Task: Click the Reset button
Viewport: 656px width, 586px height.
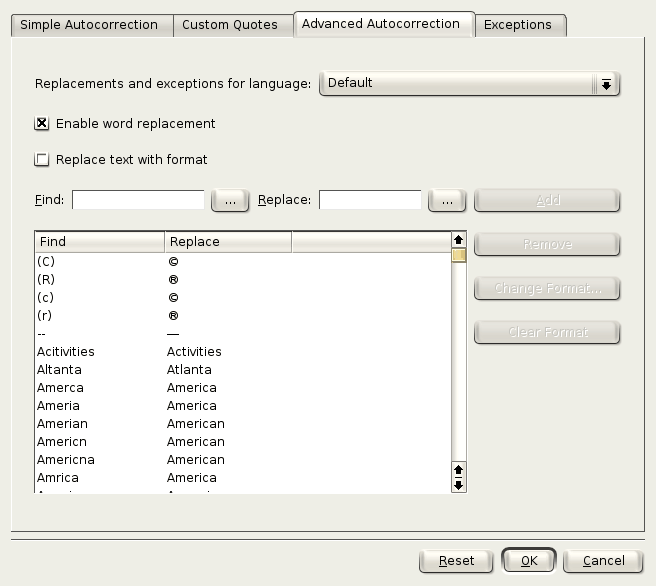Action: [456, 561]
